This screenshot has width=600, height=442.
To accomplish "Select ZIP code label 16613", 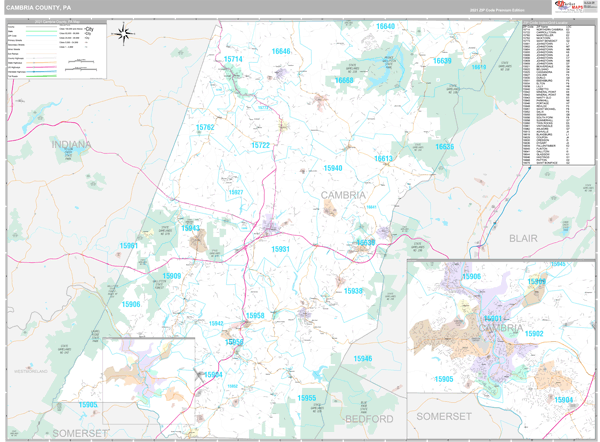I will coord(383,158).
